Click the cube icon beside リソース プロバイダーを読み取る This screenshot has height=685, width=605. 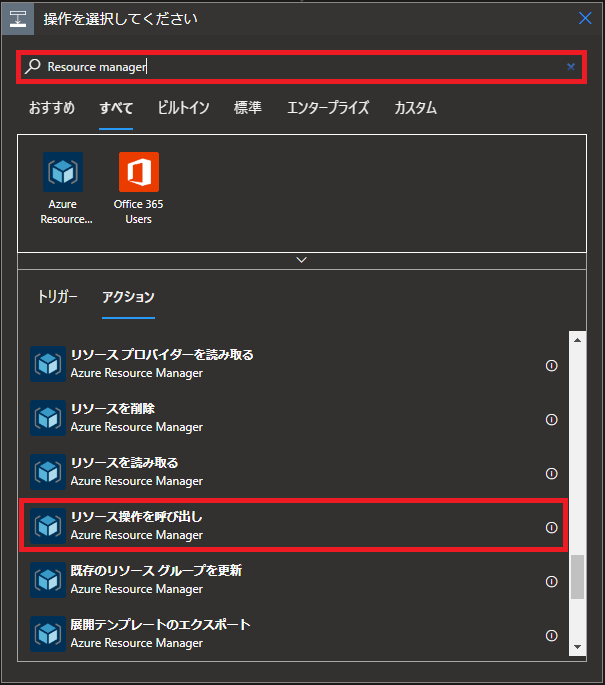[x=48, y=364]
